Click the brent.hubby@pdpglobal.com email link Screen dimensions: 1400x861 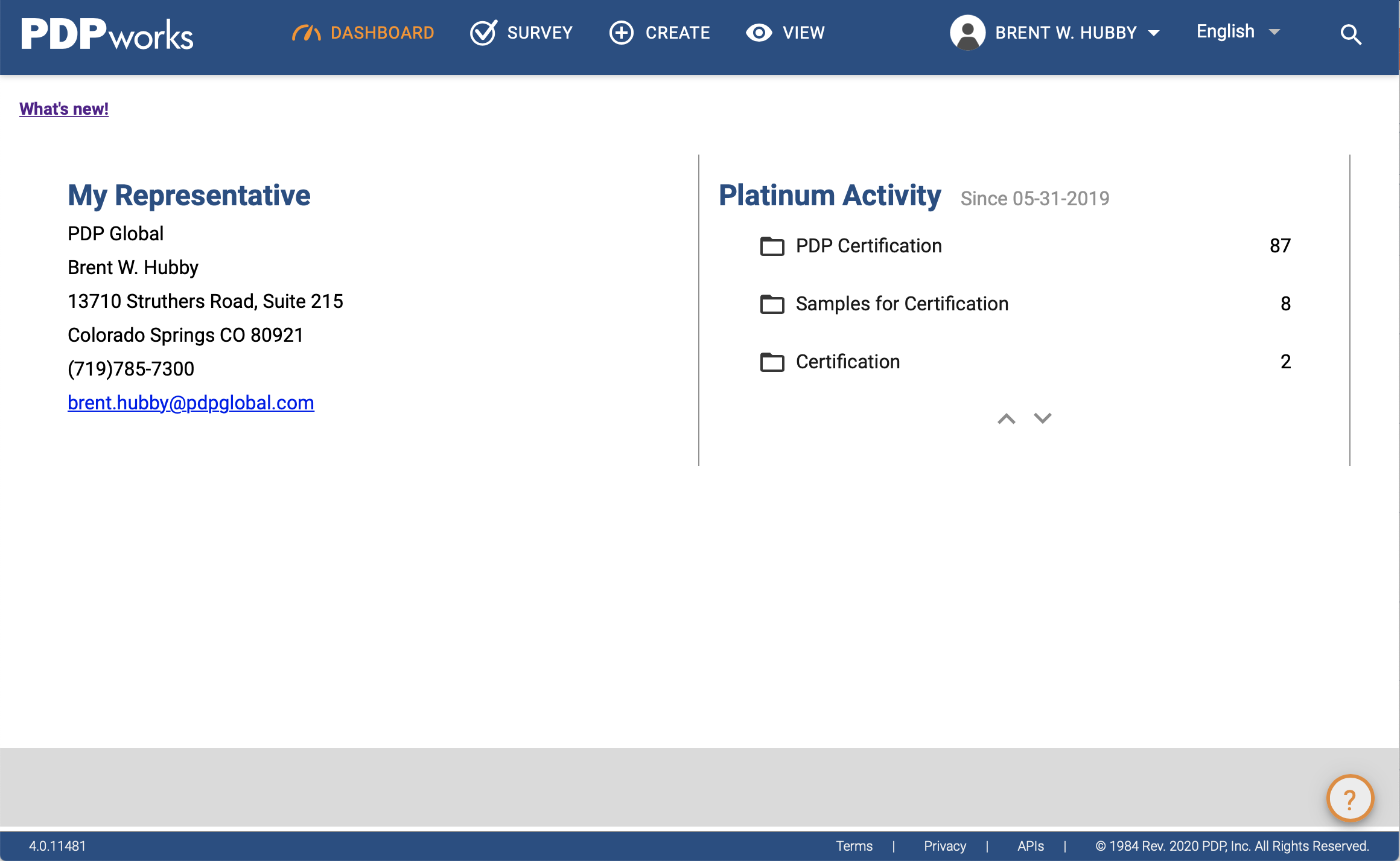(191, 403)
